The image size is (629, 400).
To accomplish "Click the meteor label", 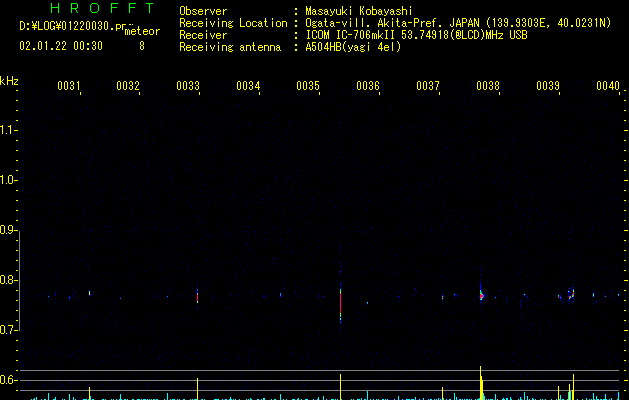I will coord(142,31).
